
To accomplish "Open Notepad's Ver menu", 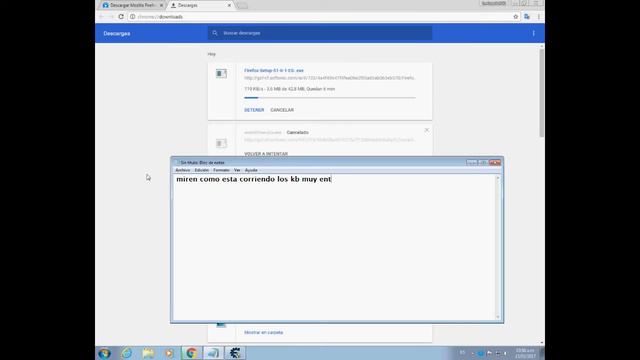I will coord(237,170).
